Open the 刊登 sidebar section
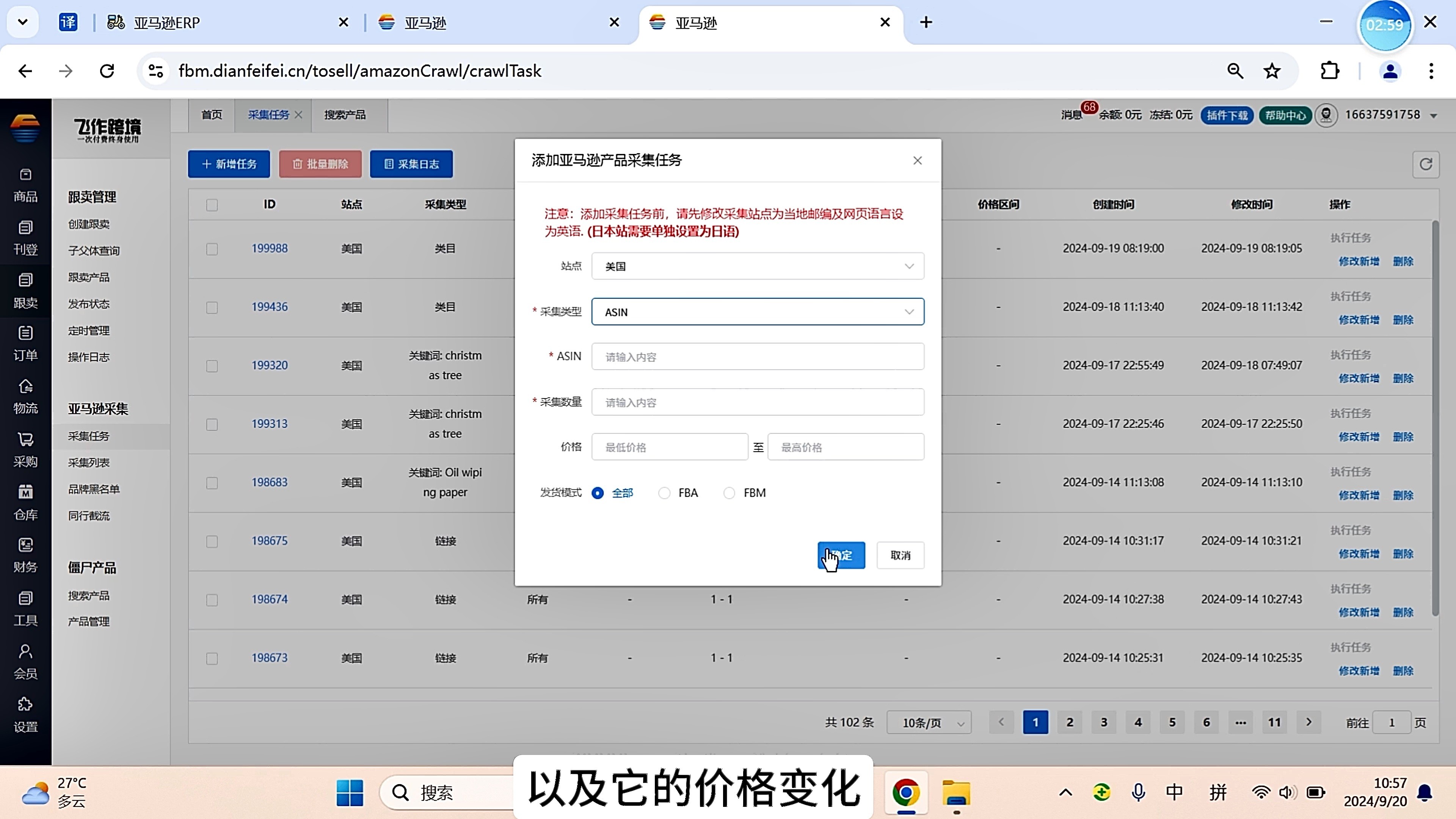The height and width of the screenshot is (819, 1456). [25, 238]
